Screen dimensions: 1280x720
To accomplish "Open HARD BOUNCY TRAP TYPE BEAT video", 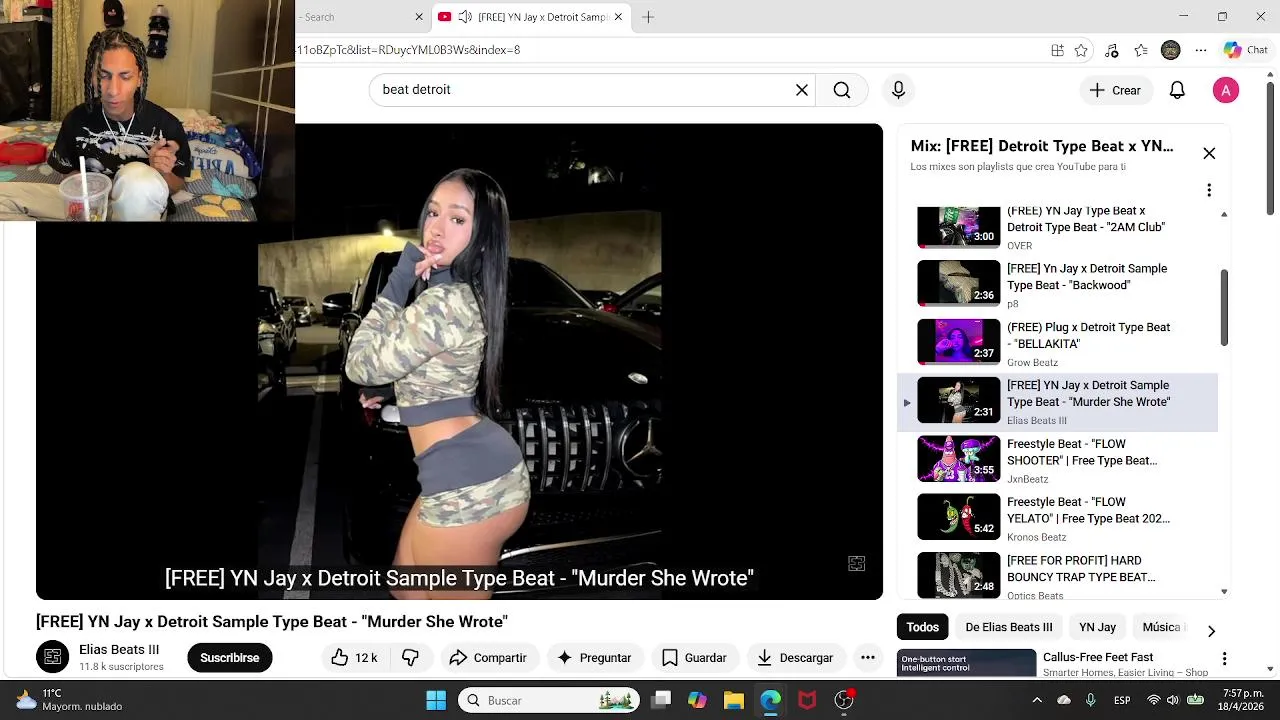I will point(1058,575).
